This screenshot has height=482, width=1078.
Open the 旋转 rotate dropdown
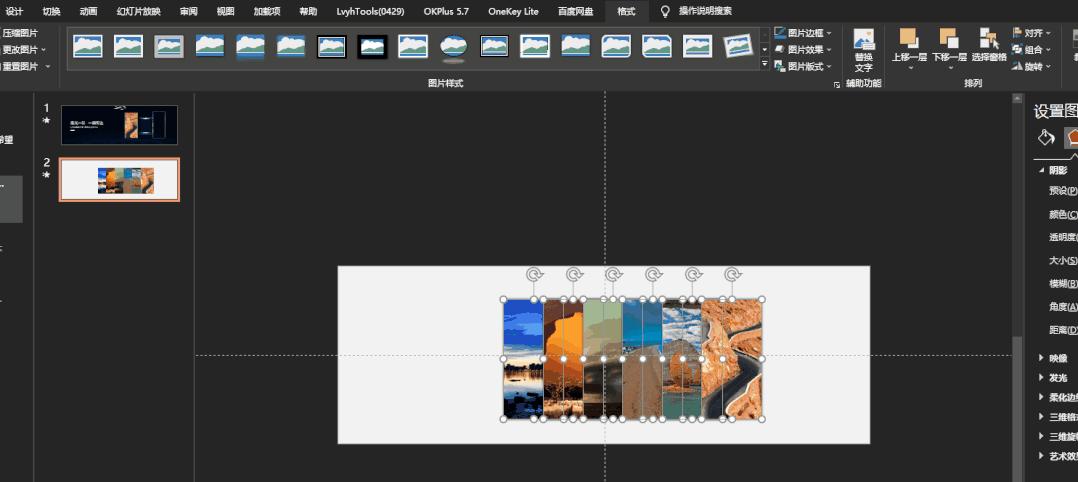click(1032, 66)
